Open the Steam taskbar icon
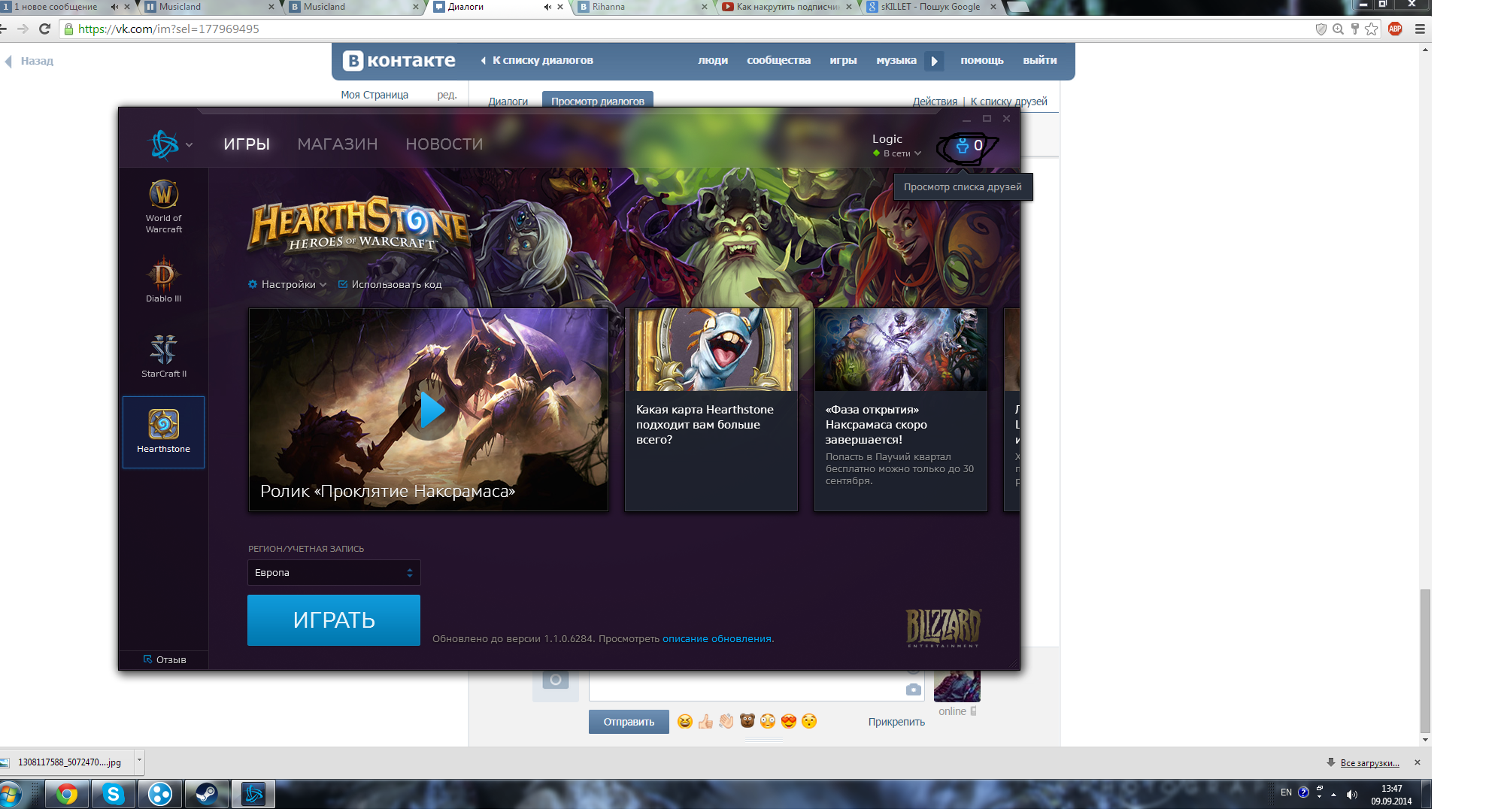The image size is (1504, 812). tap(206, 794)
